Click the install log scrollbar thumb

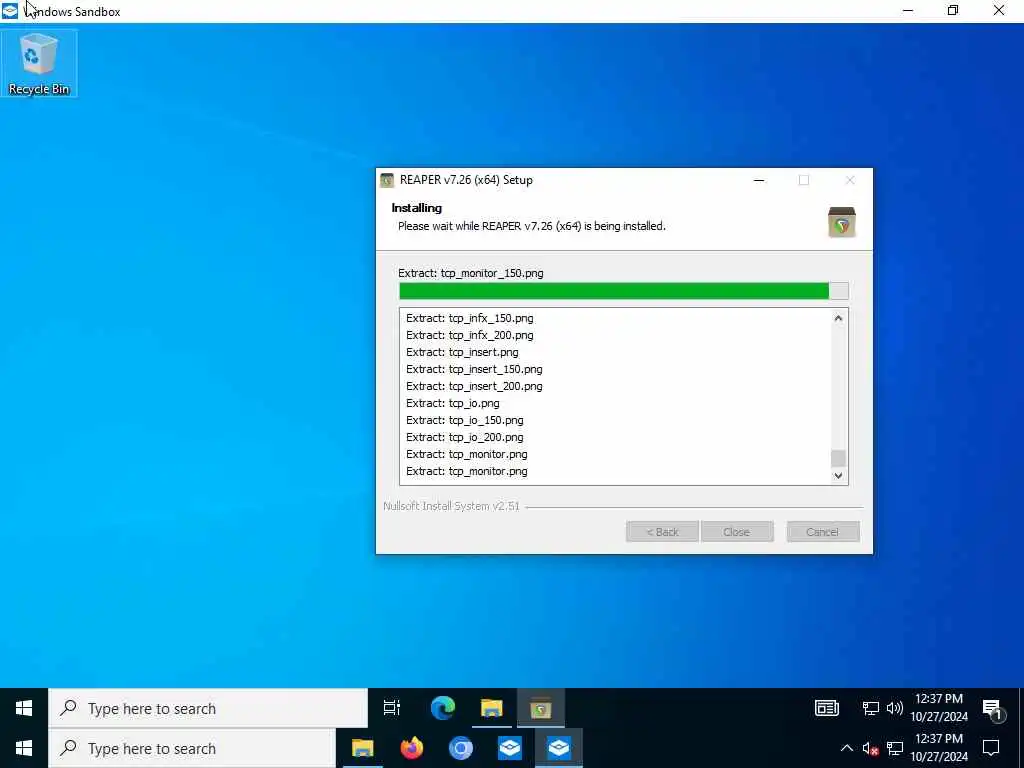pyautogui.click(x=839, y=458)
